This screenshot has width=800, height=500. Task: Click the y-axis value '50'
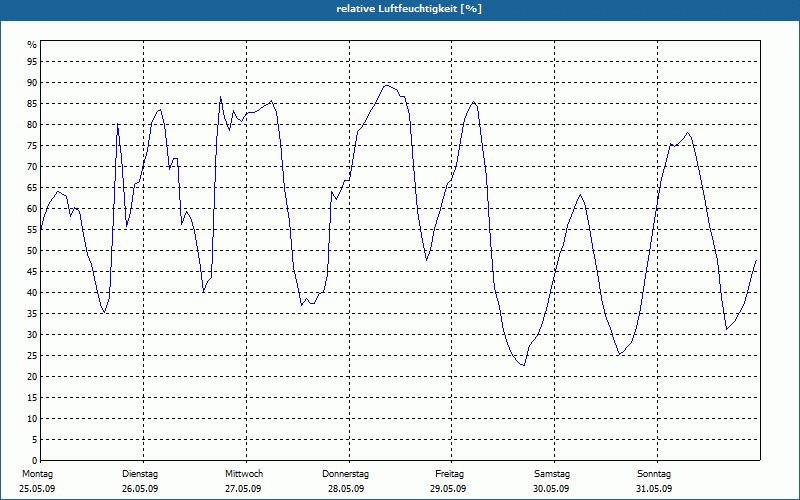[32, 251]
